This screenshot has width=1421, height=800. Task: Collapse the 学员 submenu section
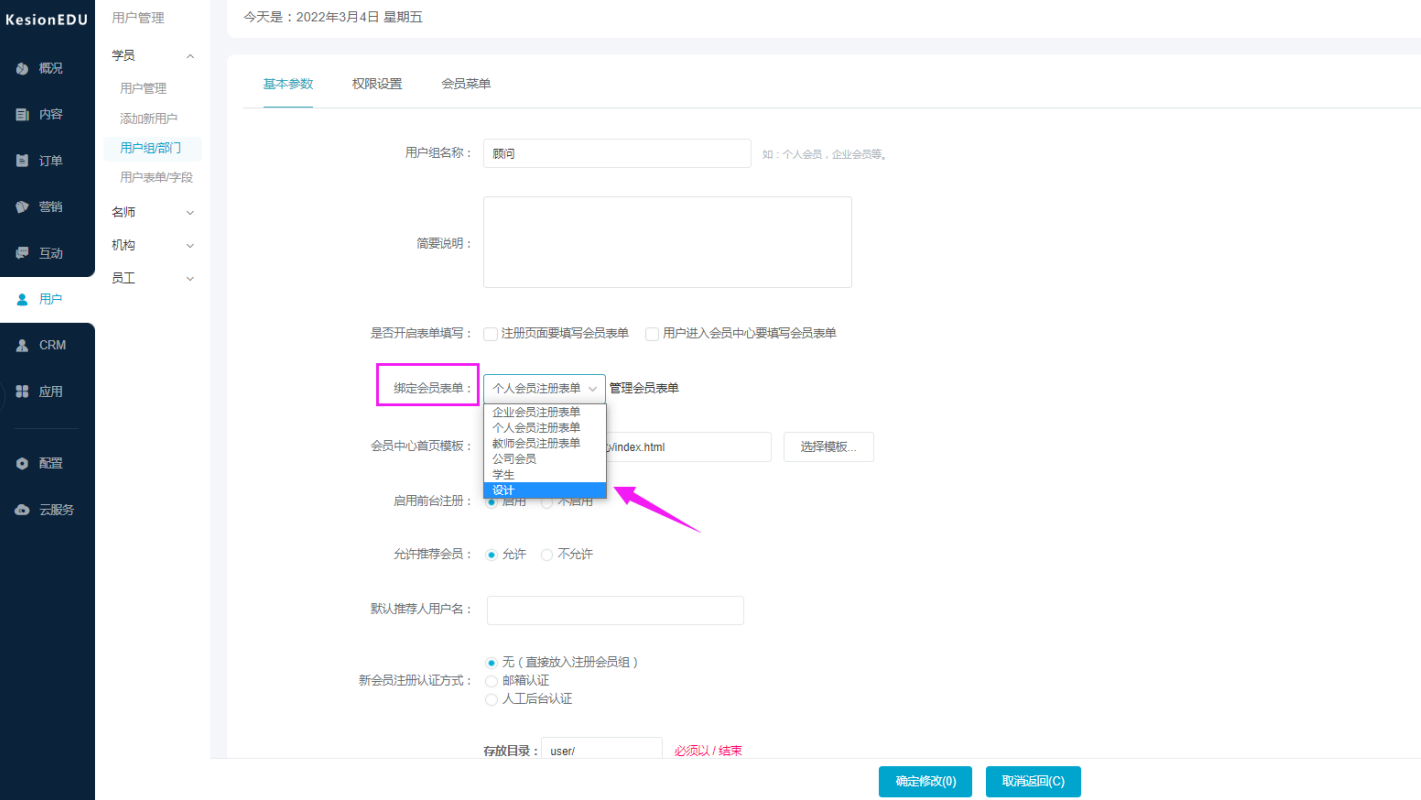click(x=190, y=56)
